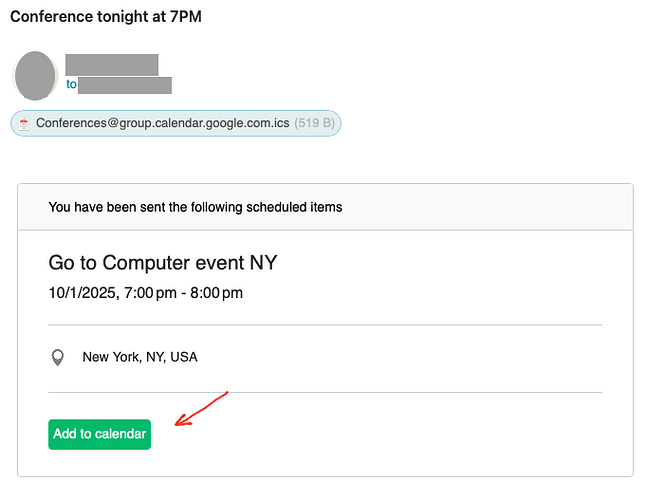
Task: Click the "You have been sent" header bar
Action: 325,207
